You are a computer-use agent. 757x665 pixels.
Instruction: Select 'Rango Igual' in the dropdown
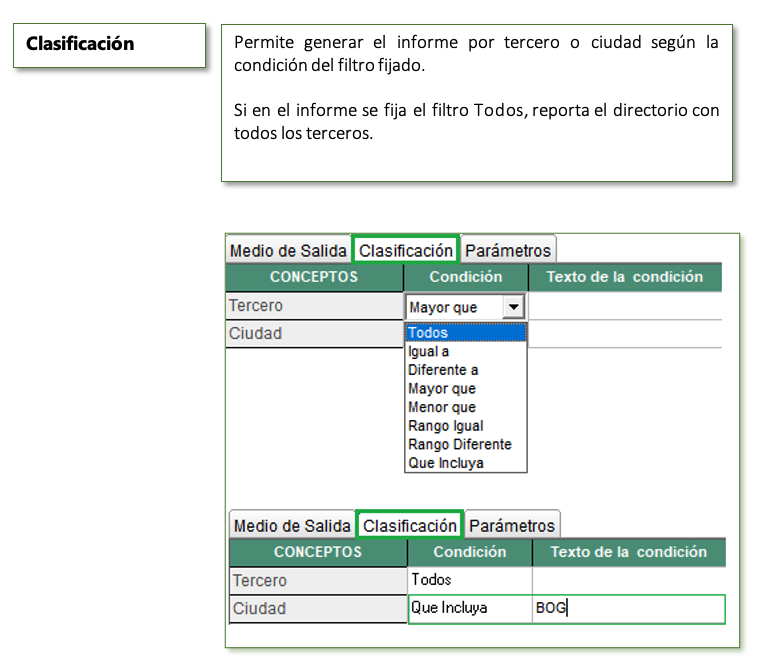click(x=466, y=426)
